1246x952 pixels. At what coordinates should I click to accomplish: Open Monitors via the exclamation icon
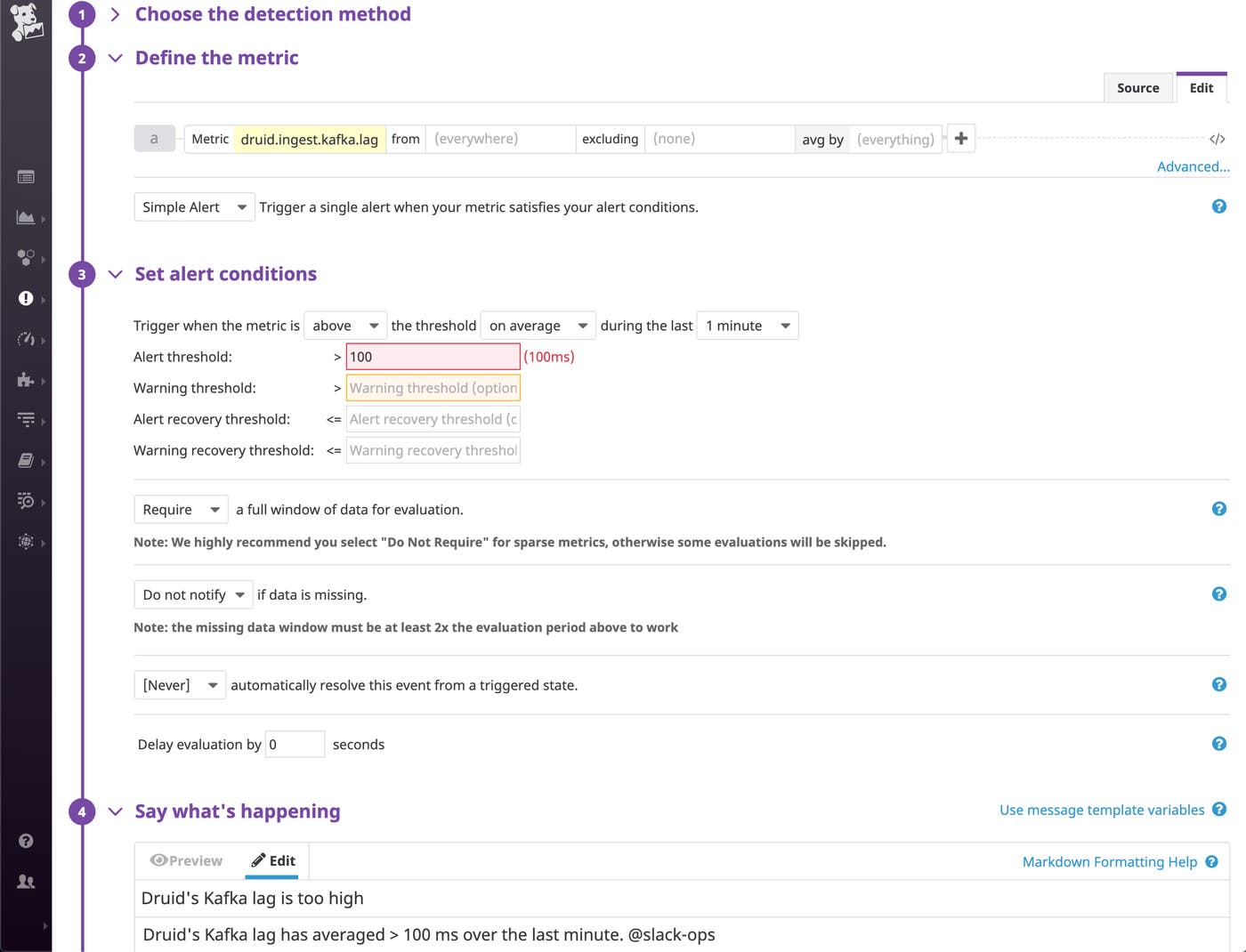(25, 298)
